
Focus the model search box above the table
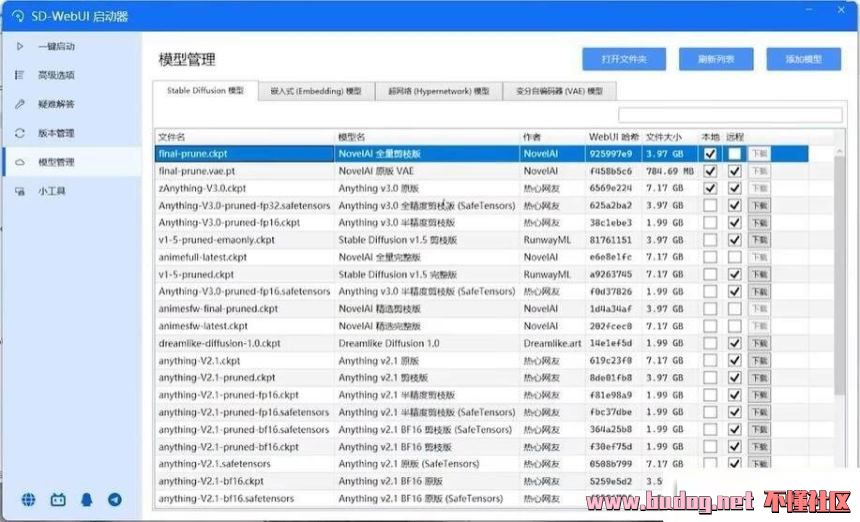(x=730, y=115)
